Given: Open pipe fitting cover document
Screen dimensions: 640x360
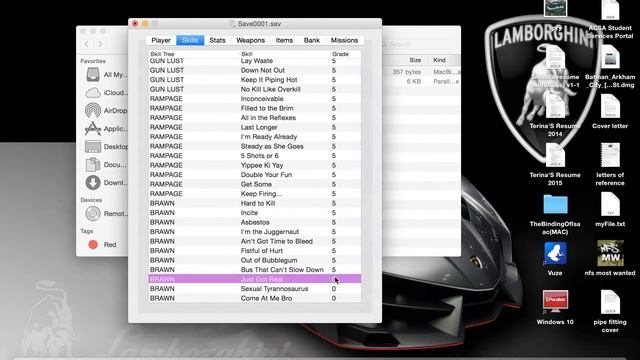Looking at the screenshot, I should coord(610,302).
